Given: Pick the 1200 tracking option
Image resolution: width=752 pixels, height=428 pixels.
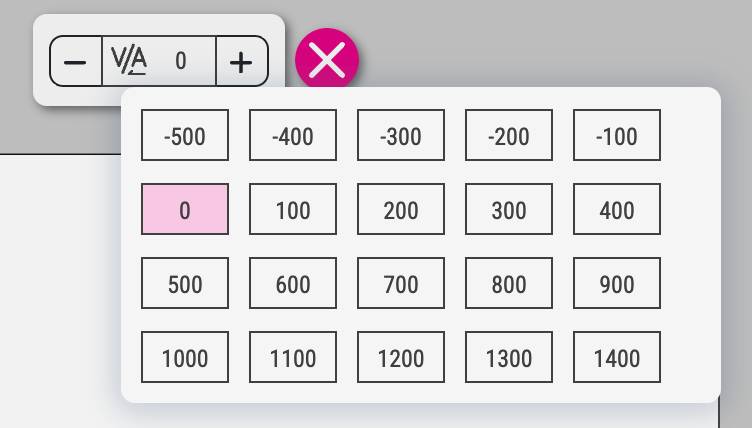Looking at the screenshot, I should (401, 358).
